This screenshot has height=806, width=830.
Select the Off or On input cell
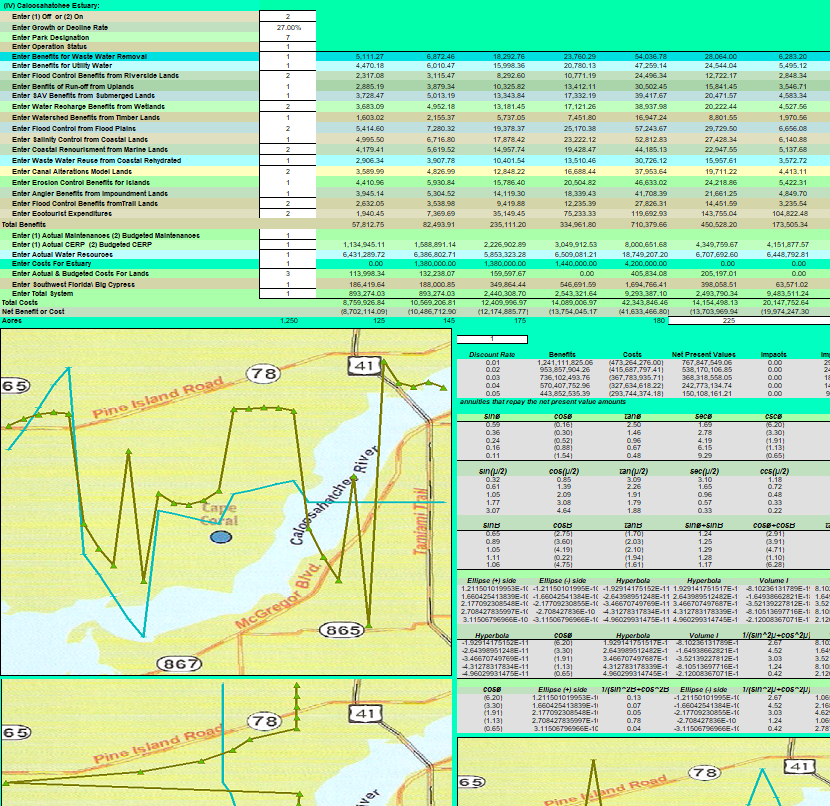(x=288, y=17)
